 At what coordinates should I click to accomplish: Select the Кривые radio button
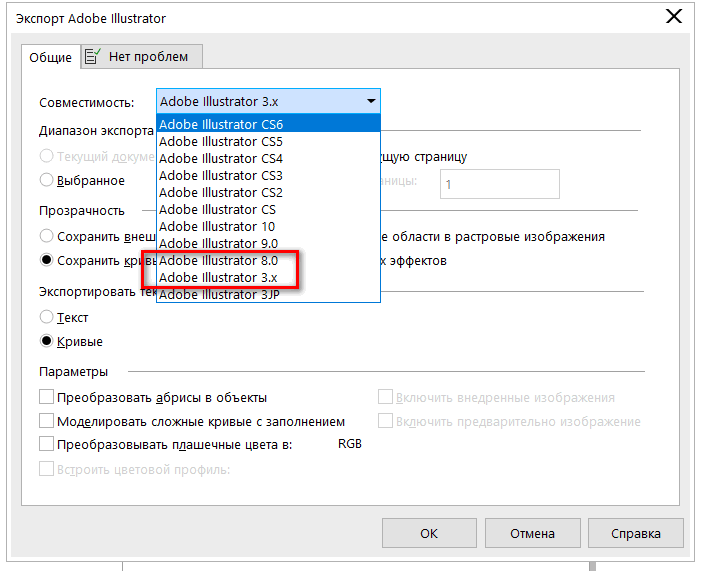[x=47, y=341]
